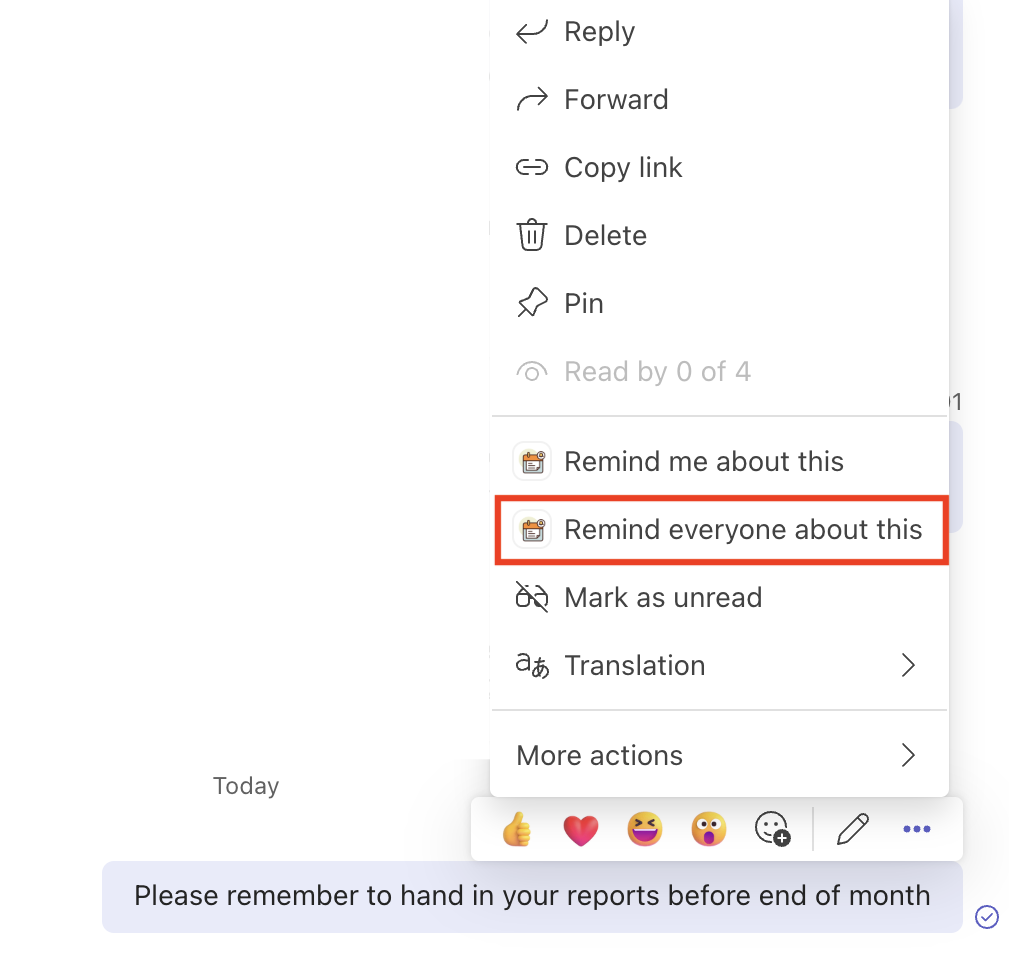Image resolution: width=1009 pixels, height=955 pixels.
Task: React with the surprised face emoji
Action: pos(709,829)
